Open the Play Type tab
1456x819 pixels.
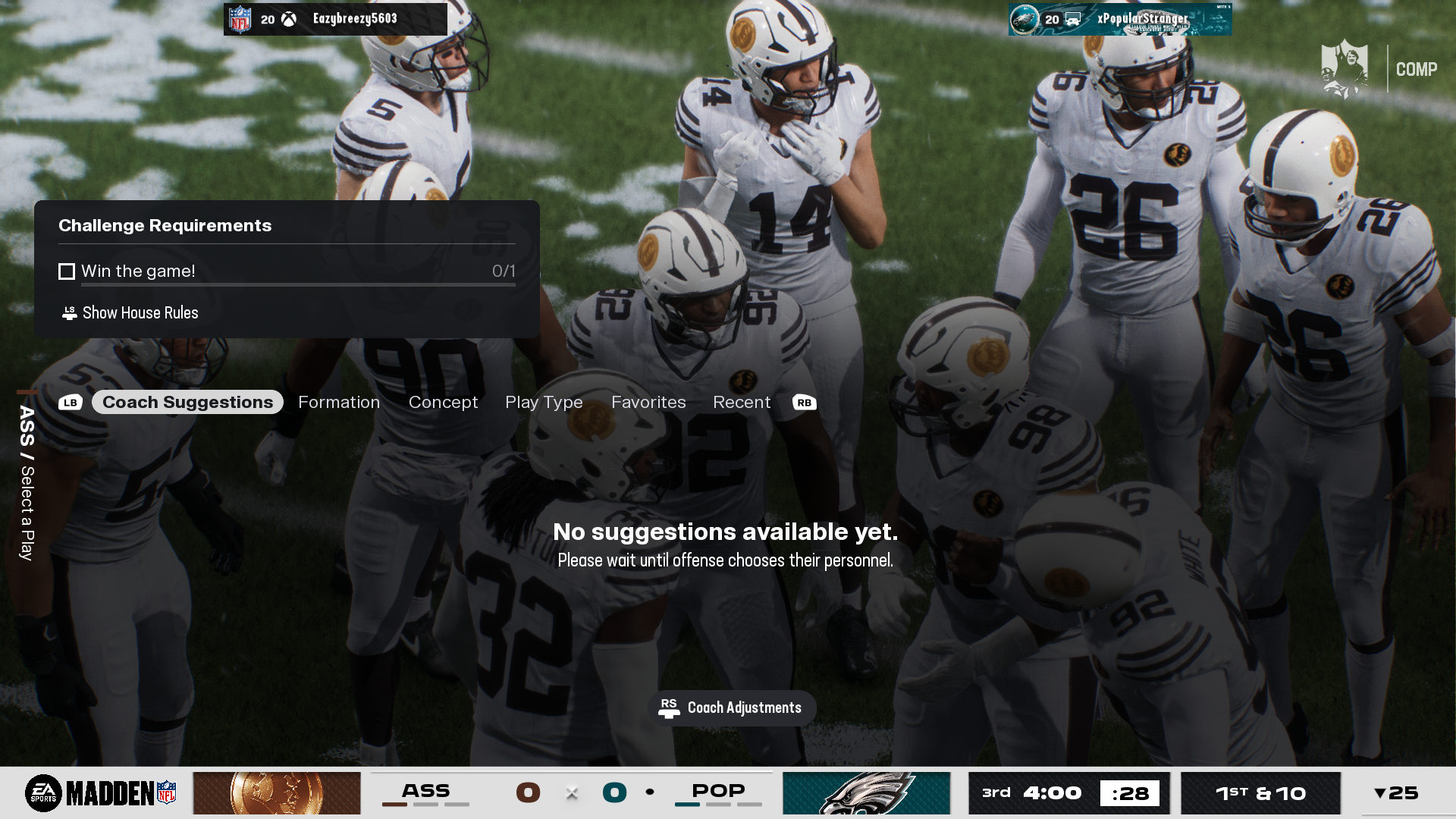tap(544, 403)
